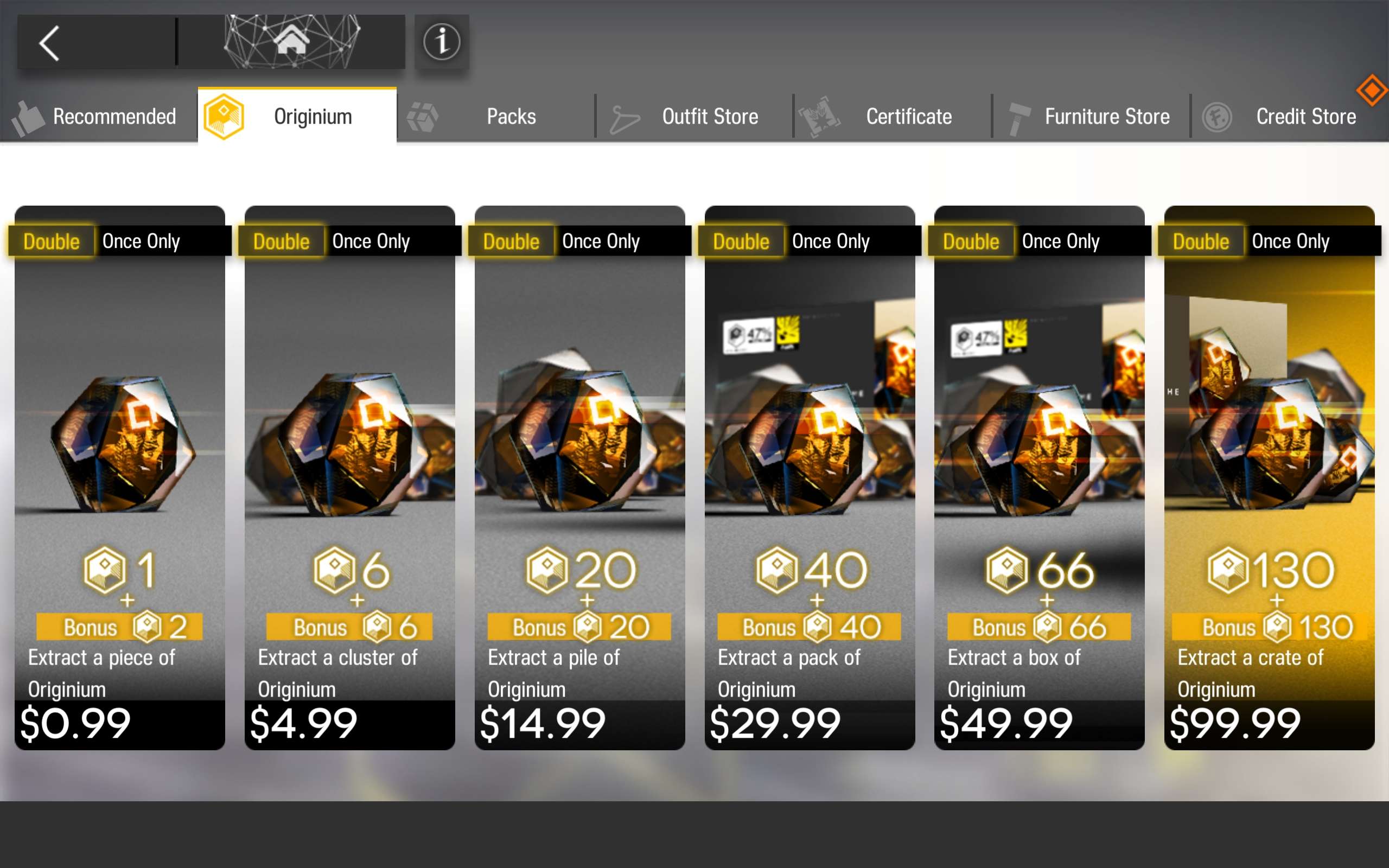Click the Outfit Store hanger icon

coord(624,119)
